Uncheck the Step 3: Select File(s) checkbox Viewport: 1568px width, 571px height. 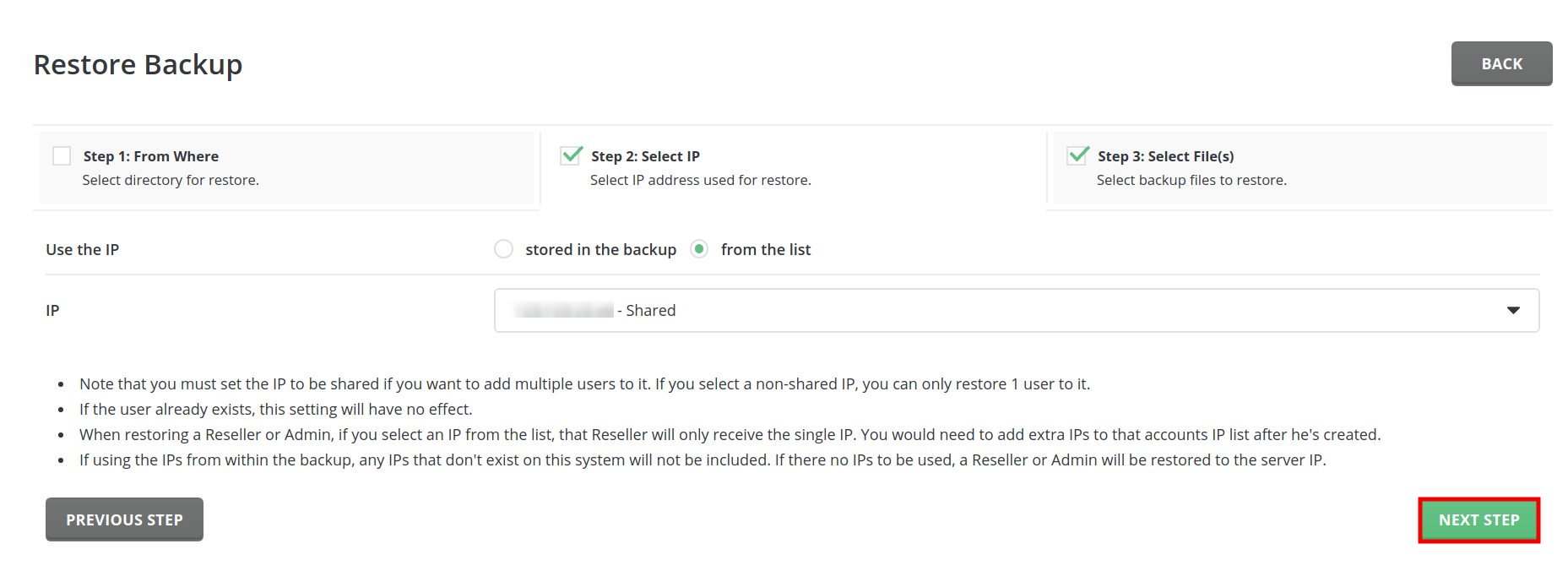[x=1077, y=155]
